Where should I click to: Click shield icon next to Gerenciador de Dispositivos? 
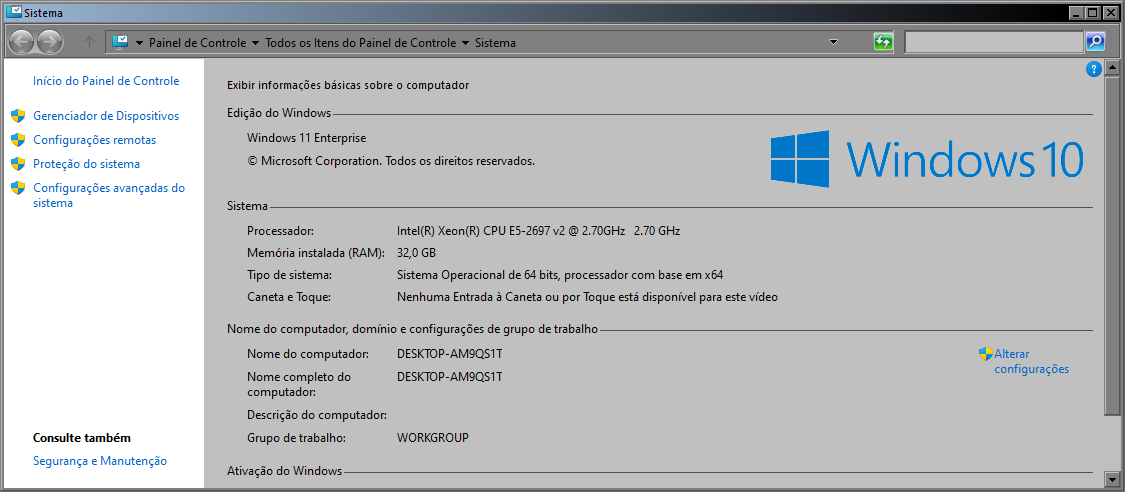pos(19,116)
